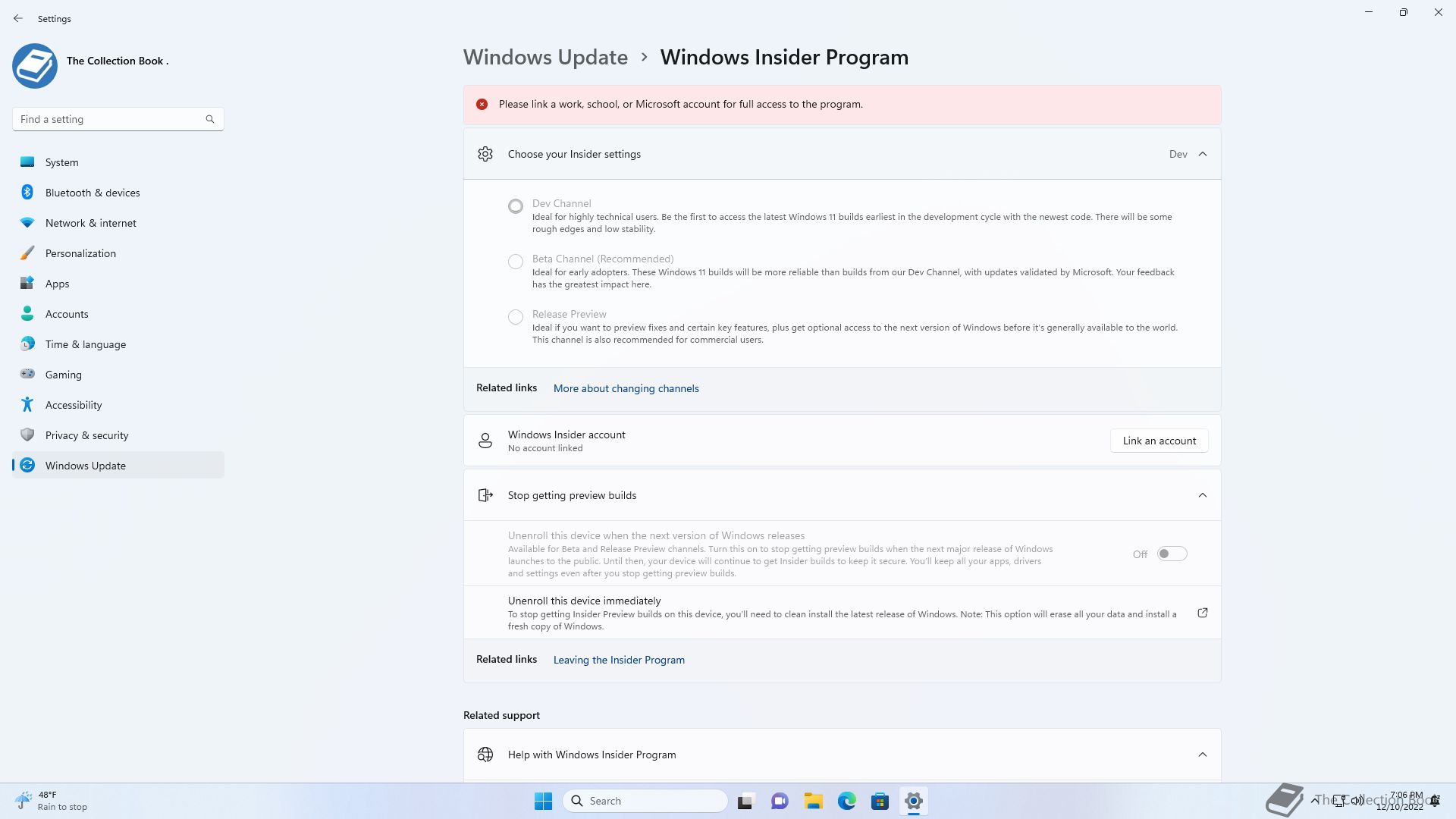Image resolution: width=1456 pixels, height=819 pixels.
Task: Open external link icon for Unenroll immediately
Action: click(1203, 613)
